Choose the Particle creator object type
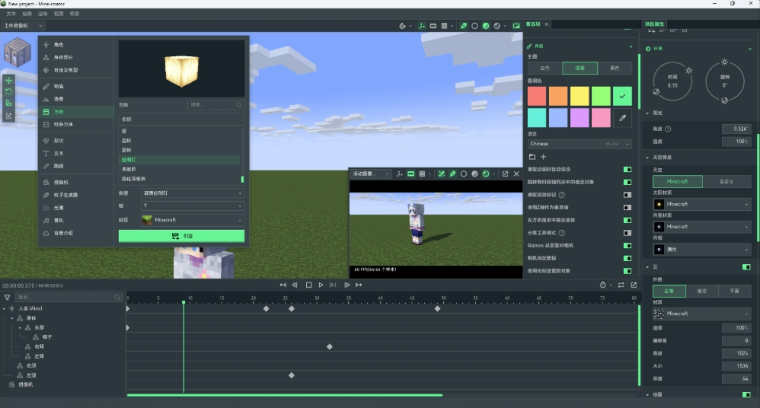The height and width of the screenshot is (408, 760). tap(76, 195)
